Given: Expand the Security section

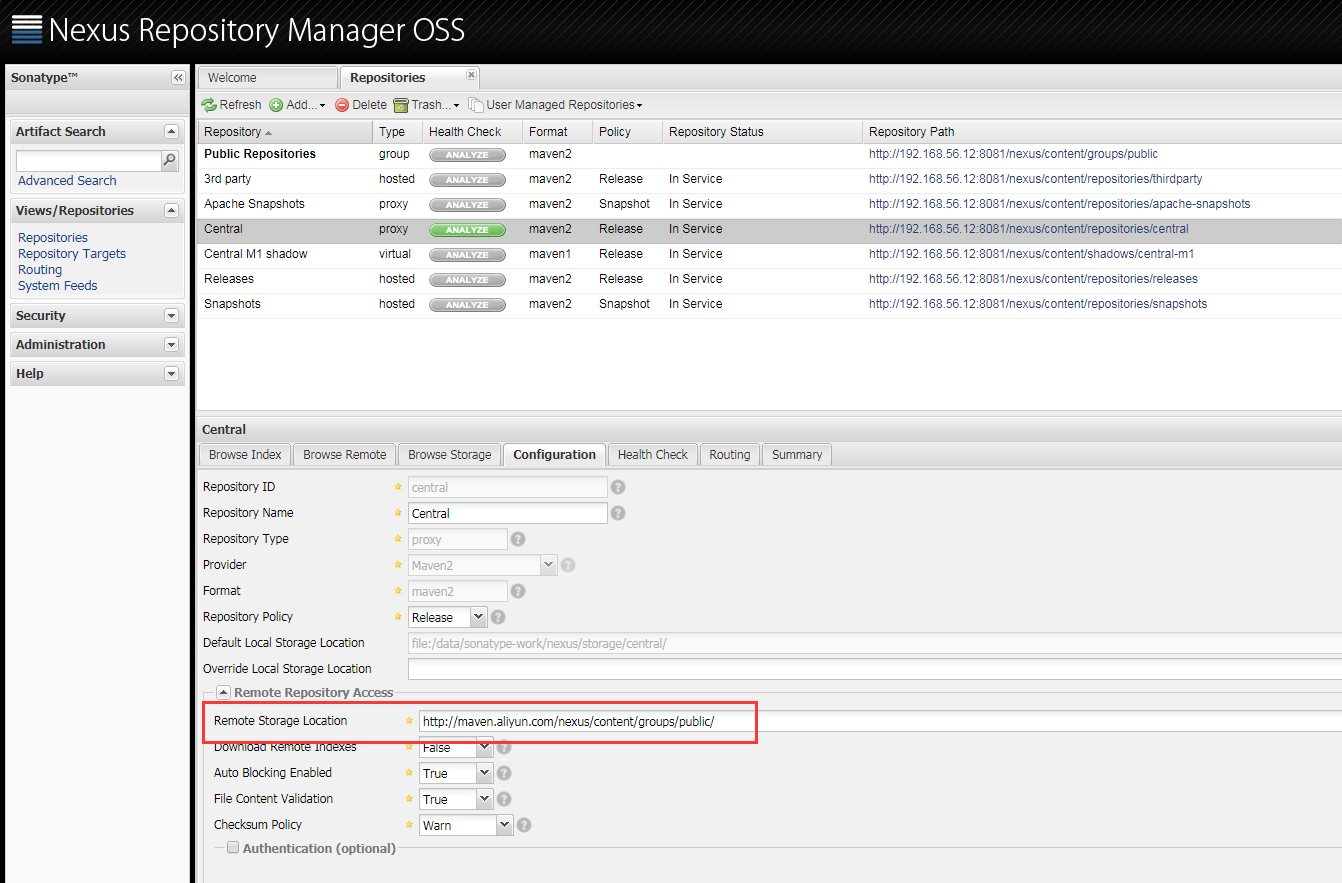Looking at the screenshot, I should pyautogui.click(x=171, y=316).
